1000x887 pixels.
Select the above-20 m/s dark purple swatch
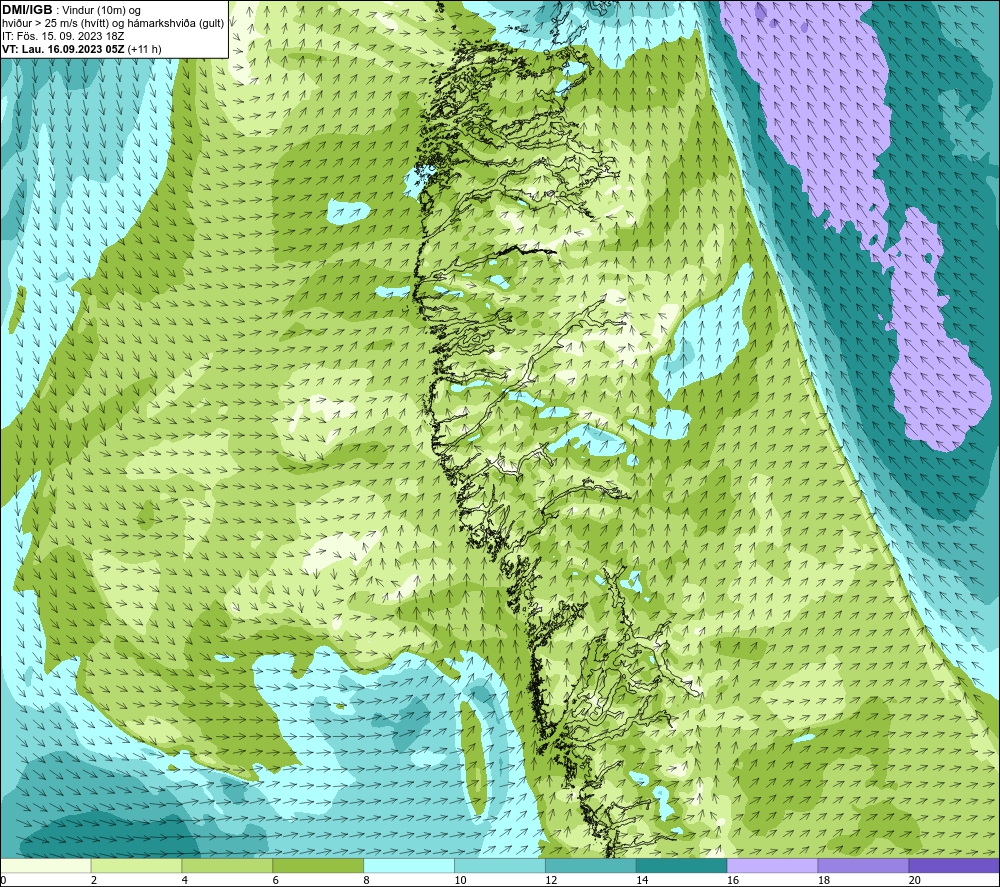(954, 866)
